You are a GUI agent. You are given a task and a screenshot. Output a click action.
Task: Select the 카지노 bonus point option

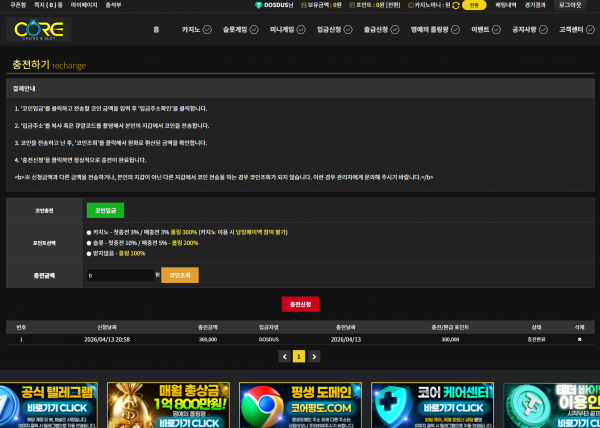89,231
